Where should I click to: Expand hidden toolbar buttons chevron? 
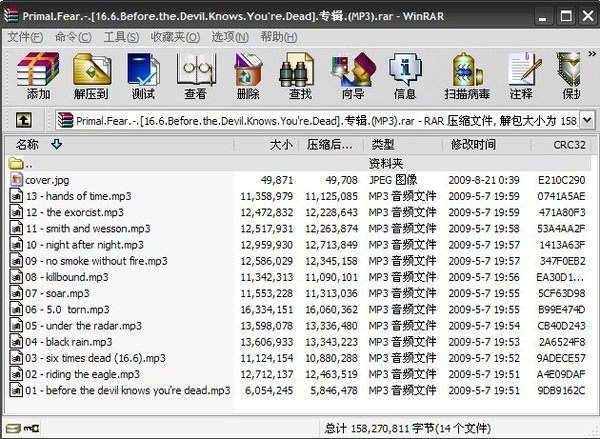(x=592, y=54)
